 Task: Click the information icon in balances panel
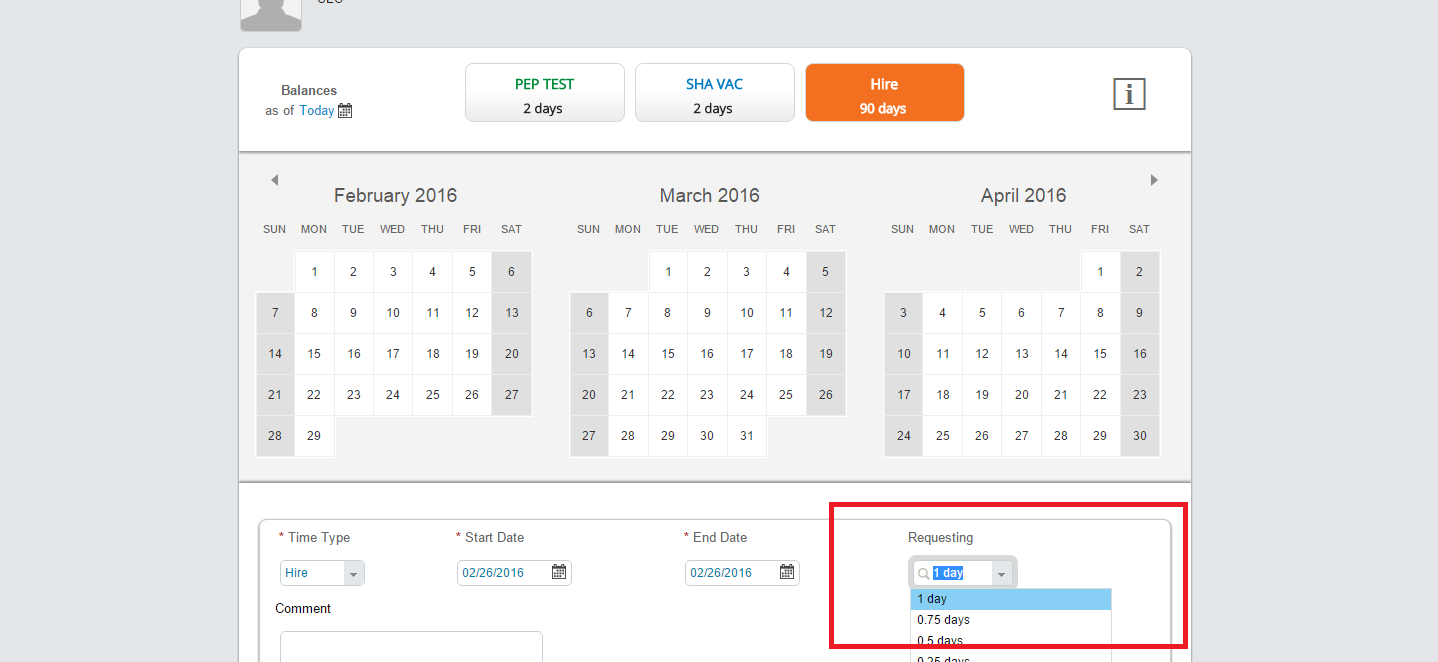[1129, 94]
